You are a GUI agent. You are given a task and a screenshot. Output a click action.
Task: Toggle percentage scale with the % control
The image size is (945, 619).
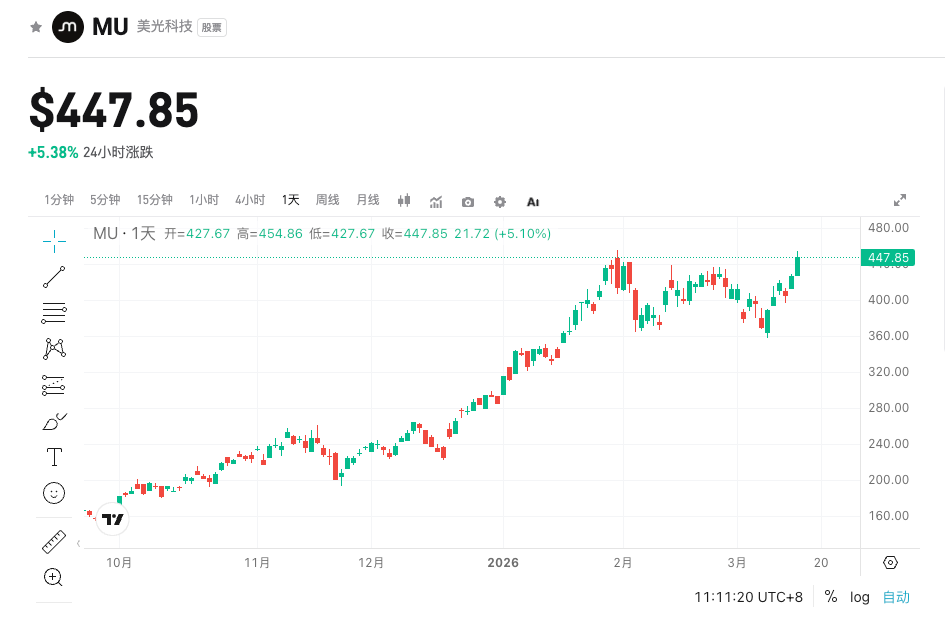point(830,597)
